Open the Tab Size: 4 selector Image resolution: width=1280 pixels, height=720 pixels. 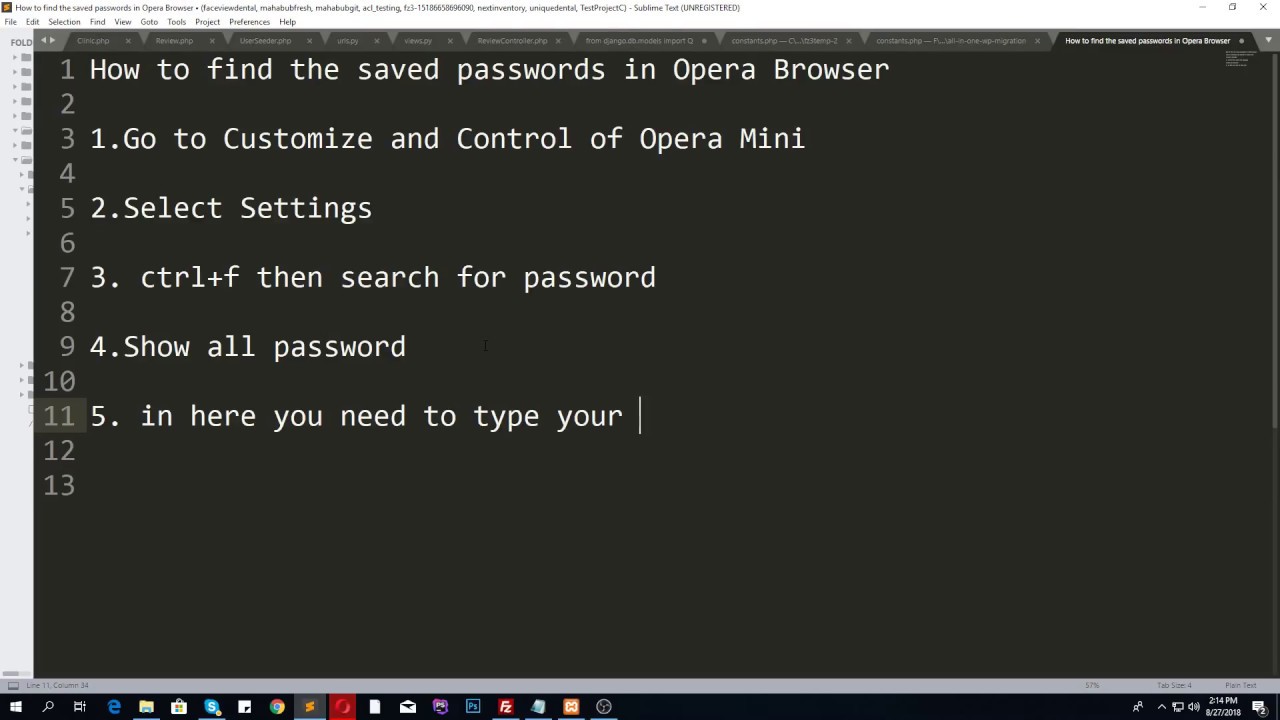point(1174,685)
